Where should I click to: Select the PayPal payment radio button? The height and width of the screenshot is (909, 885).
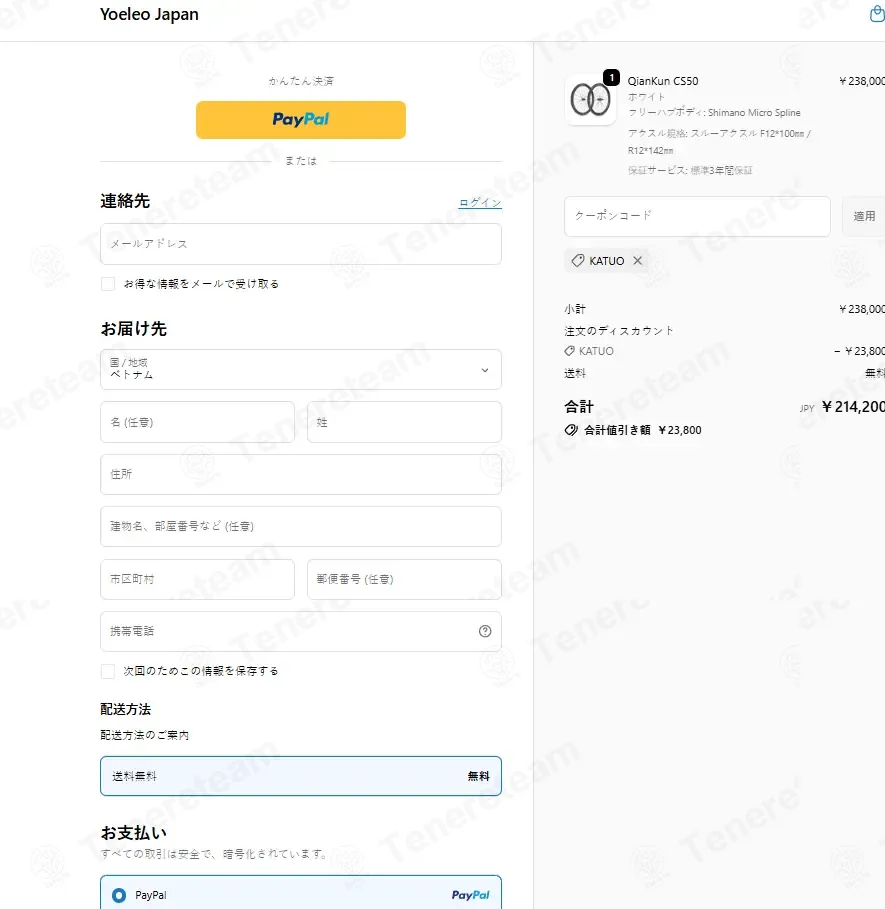[119, 895]
